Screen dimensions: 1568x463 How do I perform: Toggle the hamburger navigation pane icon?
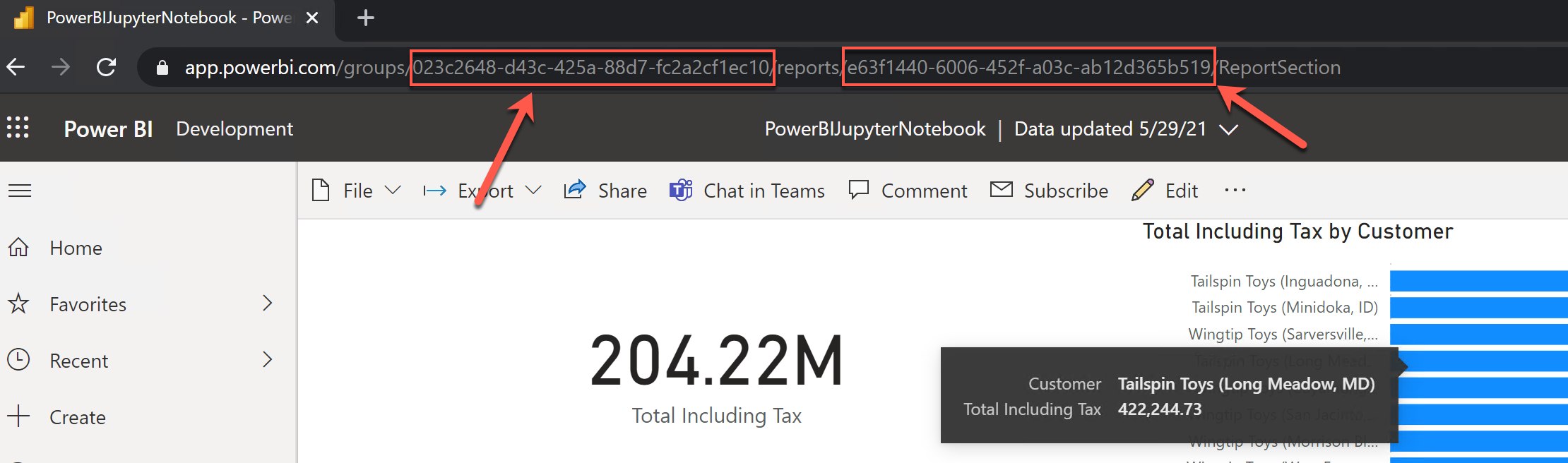(x=20, y=191)
